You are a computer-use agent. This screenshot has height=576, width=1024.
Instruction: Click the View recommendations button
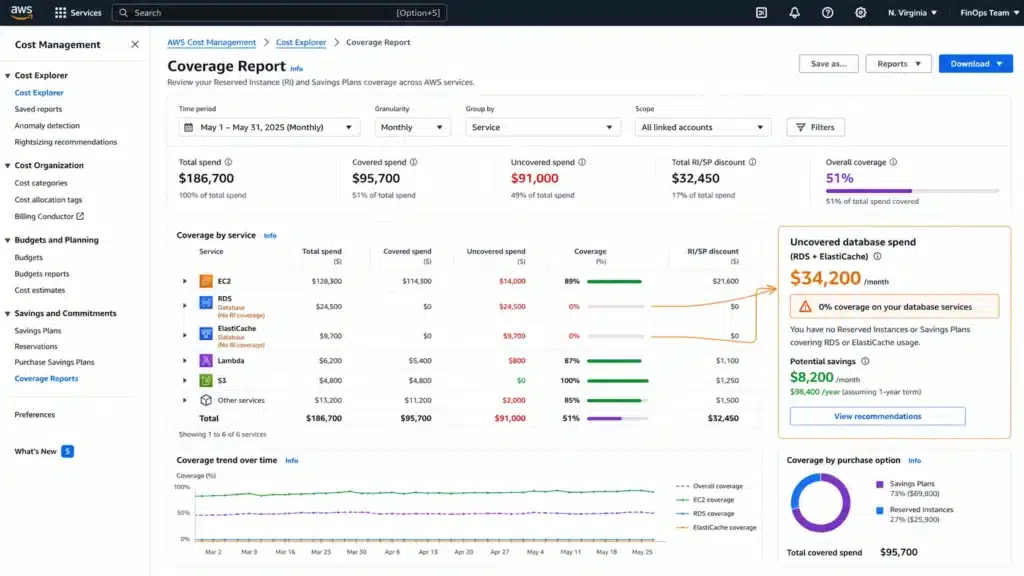(x=877, y=416)
